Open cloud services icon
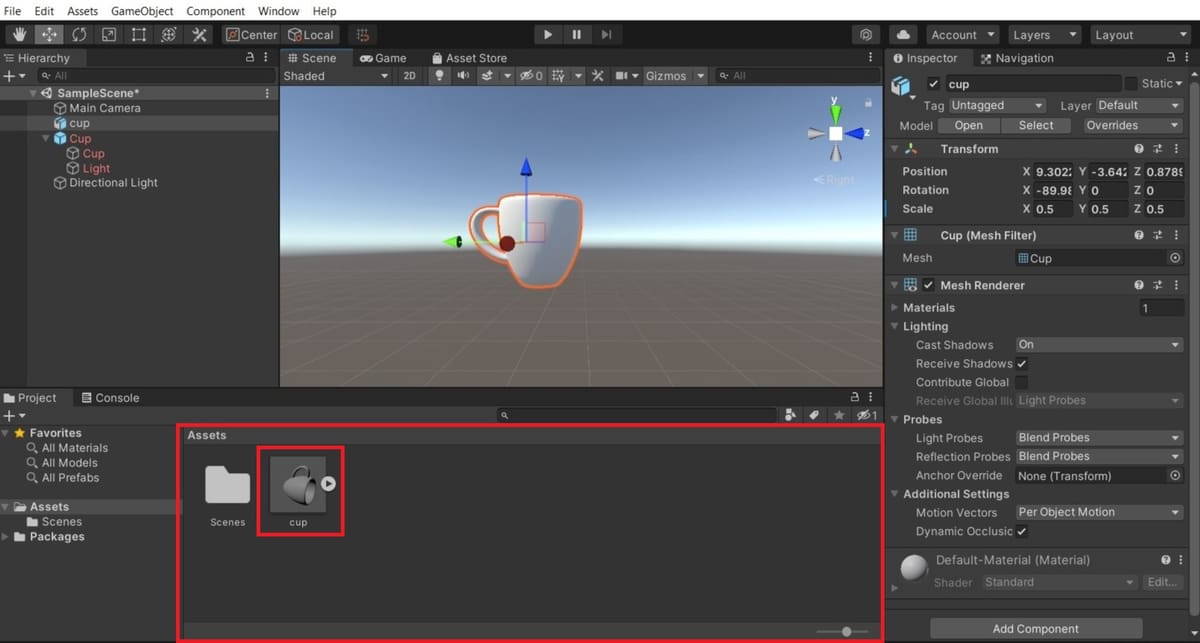This screenshot has width=1200, height=643. tap(903, 35)
